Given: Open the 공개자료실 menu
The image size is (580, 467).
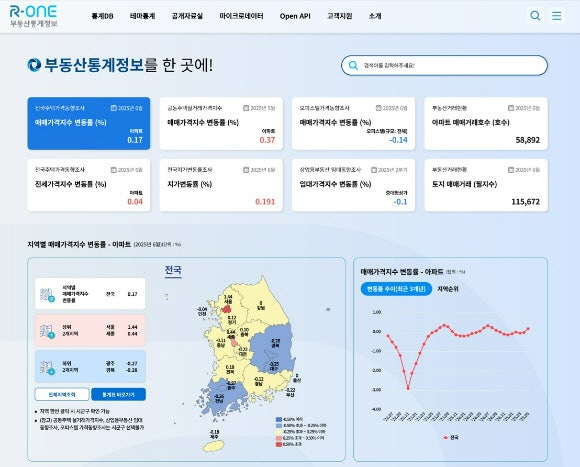Looking at the screenshot, I should coord(187,16).
